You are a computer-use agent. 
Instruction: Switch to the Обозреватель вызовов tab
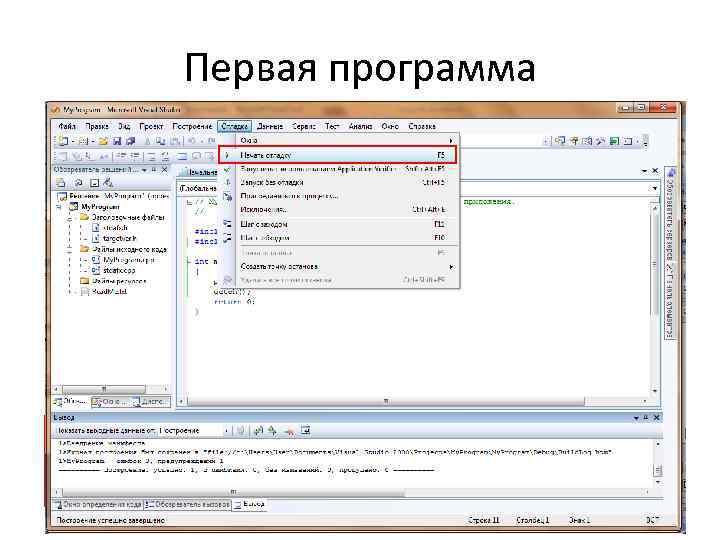(x=187, y=504)
